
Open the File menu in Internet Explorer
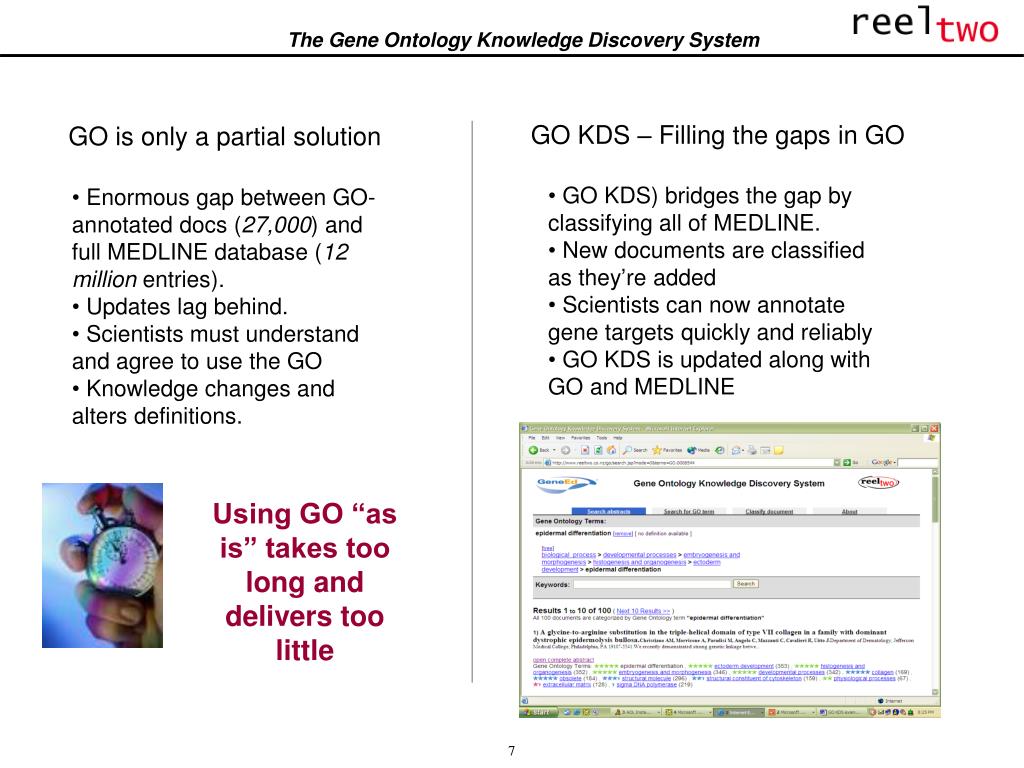(x=532, y=438)
